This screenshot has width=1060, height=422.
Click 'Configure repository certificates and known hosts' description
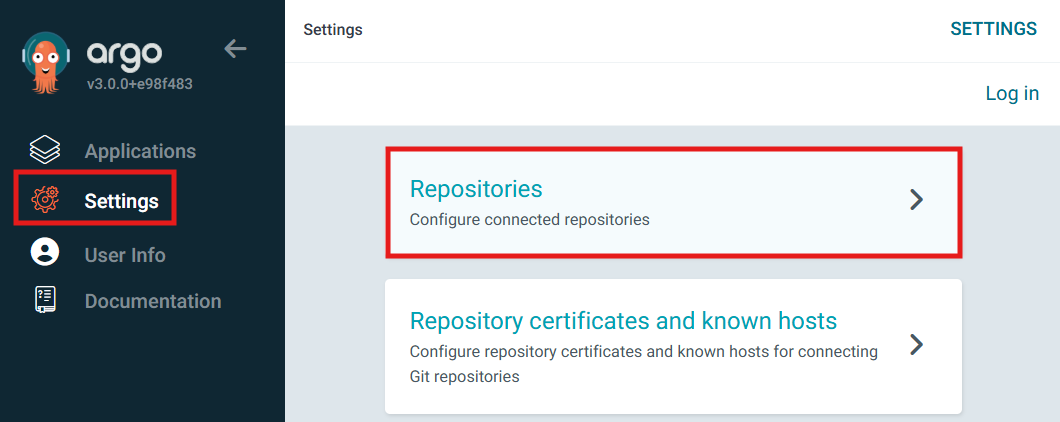pos(644,364)
